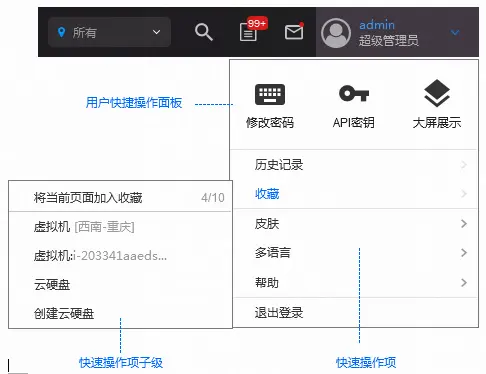Click the 4/10 favorites count

[x=213, y=198]
